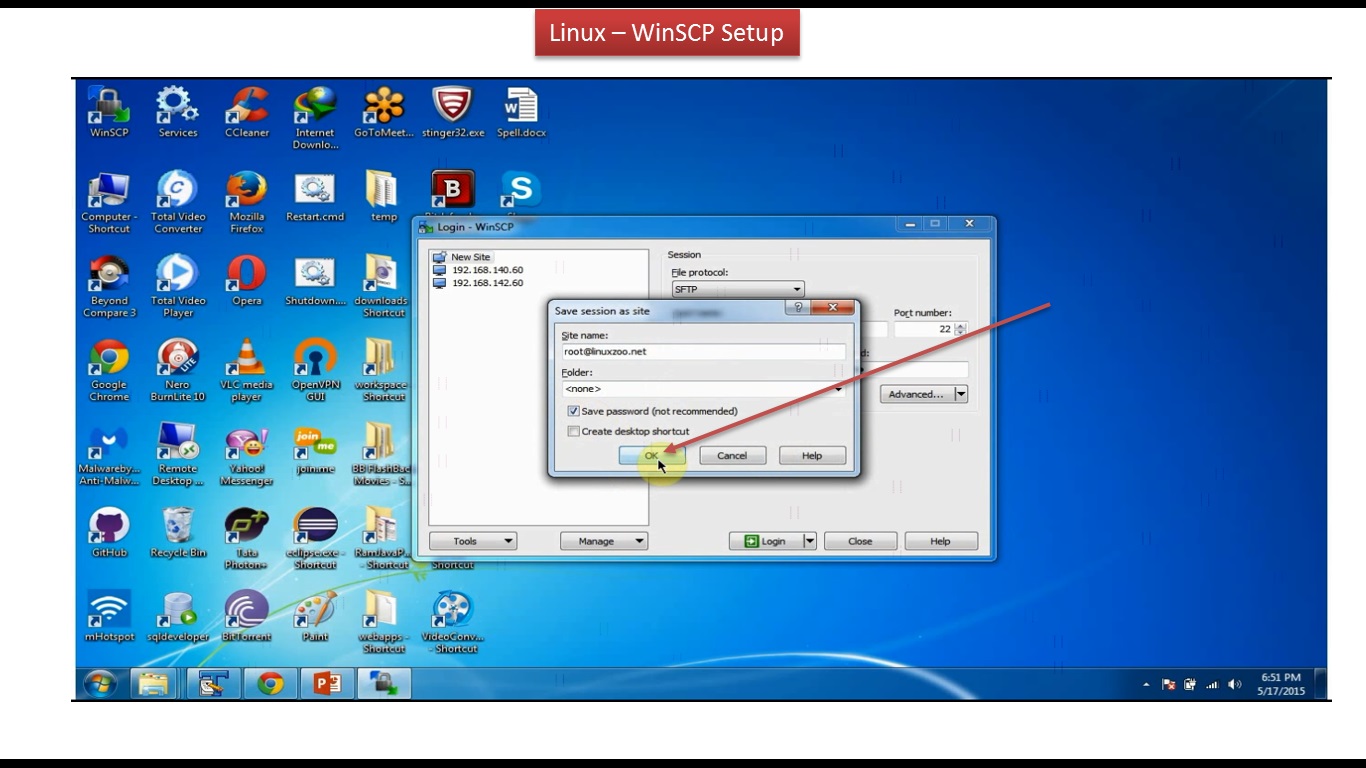Open the Recycle Bin
This screenshot has width=1366, height=768.
click(x=178, y=532)
